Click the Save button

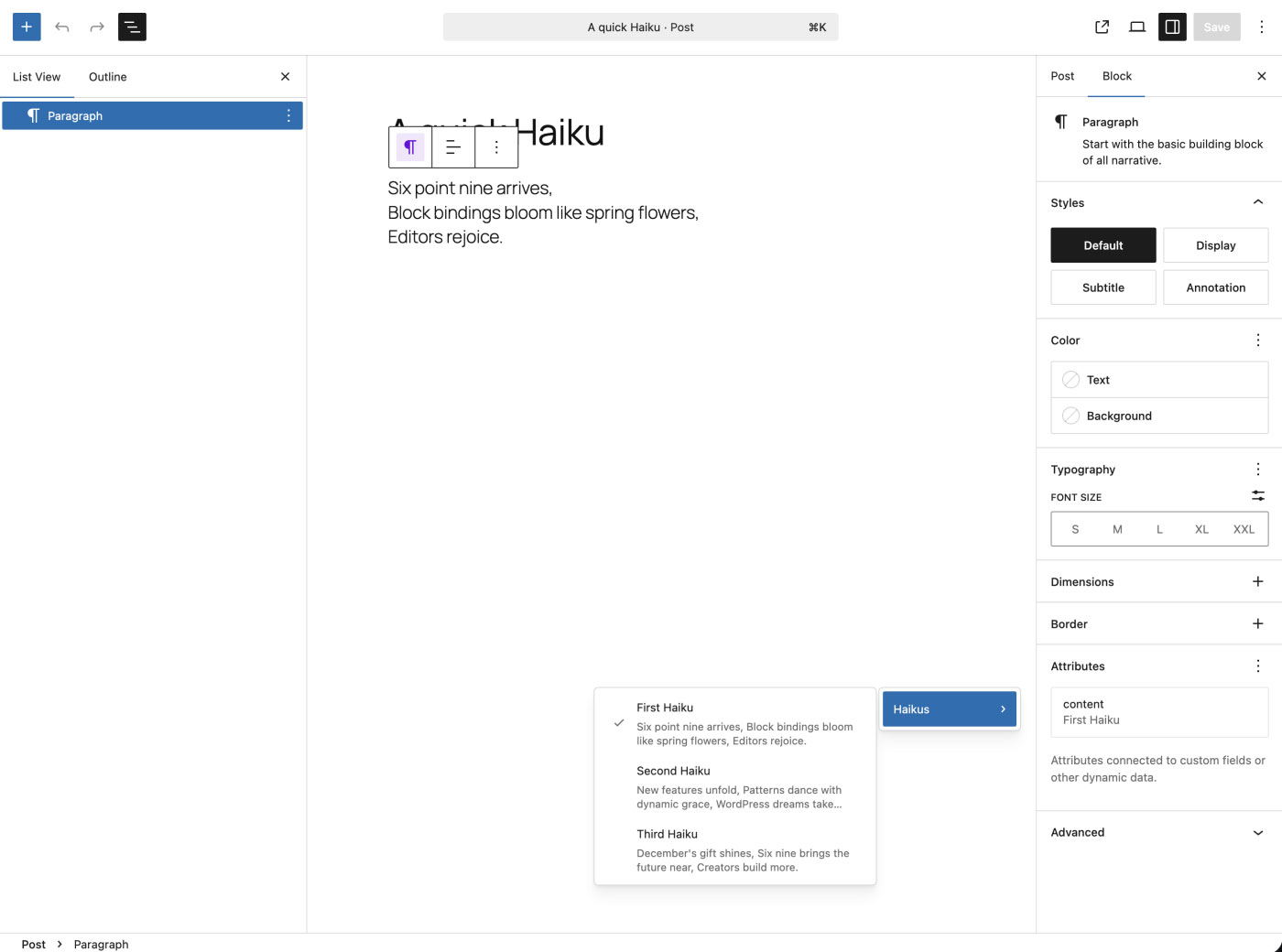[x=1216, y=27]
